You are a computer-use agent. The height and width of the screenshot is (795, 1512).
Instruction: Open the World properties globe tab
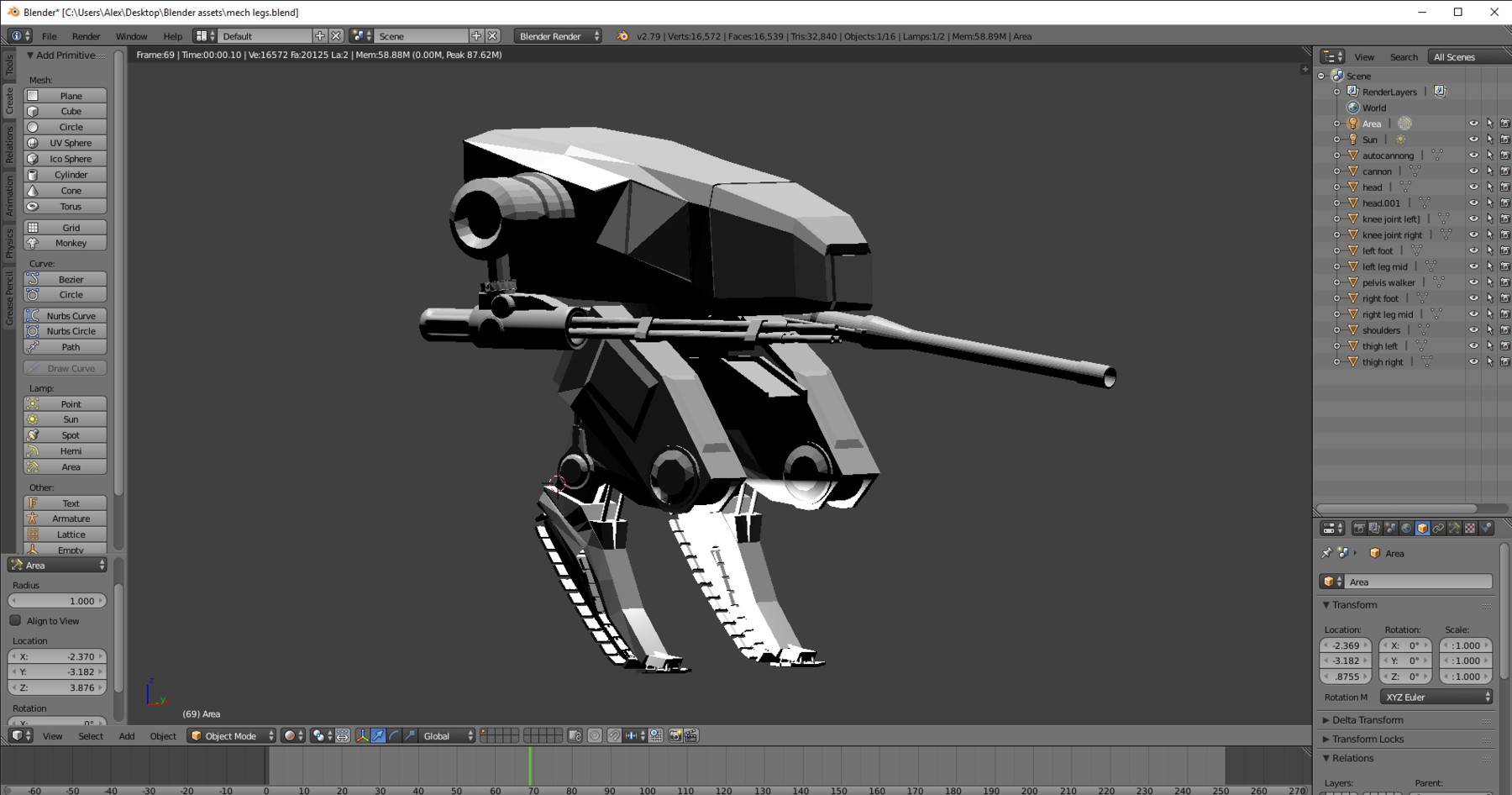coord(1406,529)
